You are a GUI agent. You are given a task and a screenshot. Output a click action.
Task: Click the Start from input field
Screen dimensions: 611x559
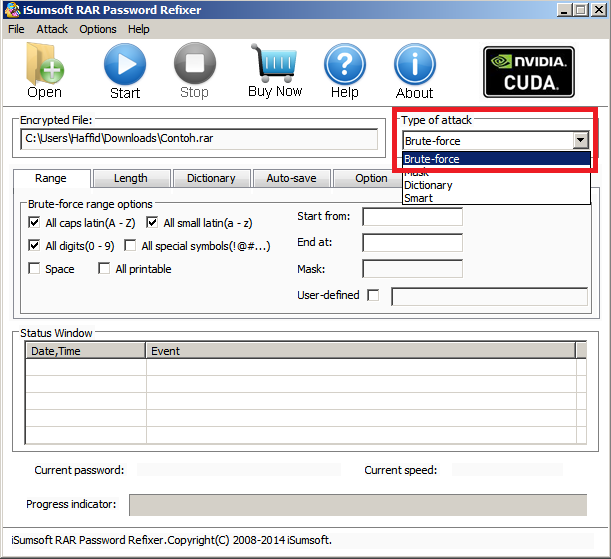pyautogui.click(x=412, y=217)
